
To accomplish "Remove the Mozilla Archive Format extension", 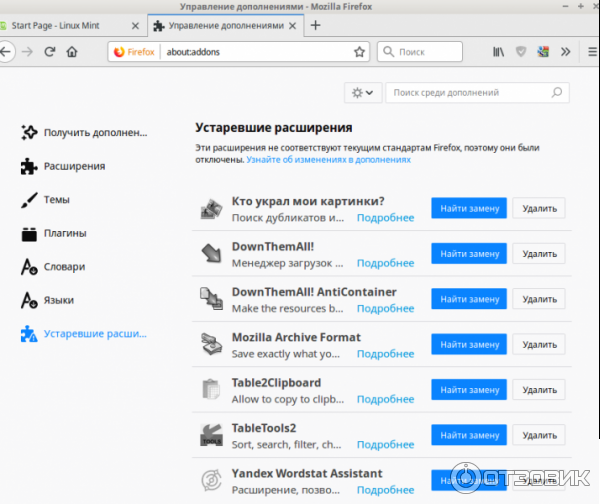I will (539, 344).
